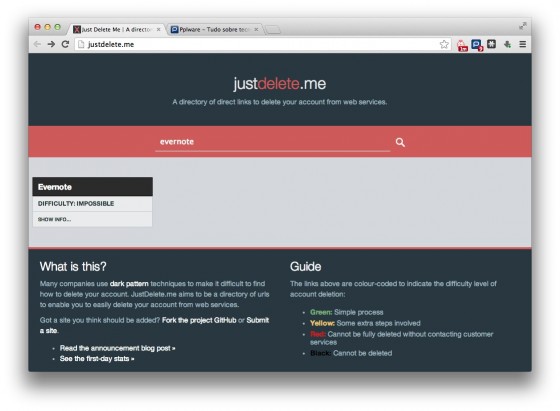Click the directory of direct links tagline
Image resolution: width=560 pixels, height=411 pixels.
click(280, 102)
